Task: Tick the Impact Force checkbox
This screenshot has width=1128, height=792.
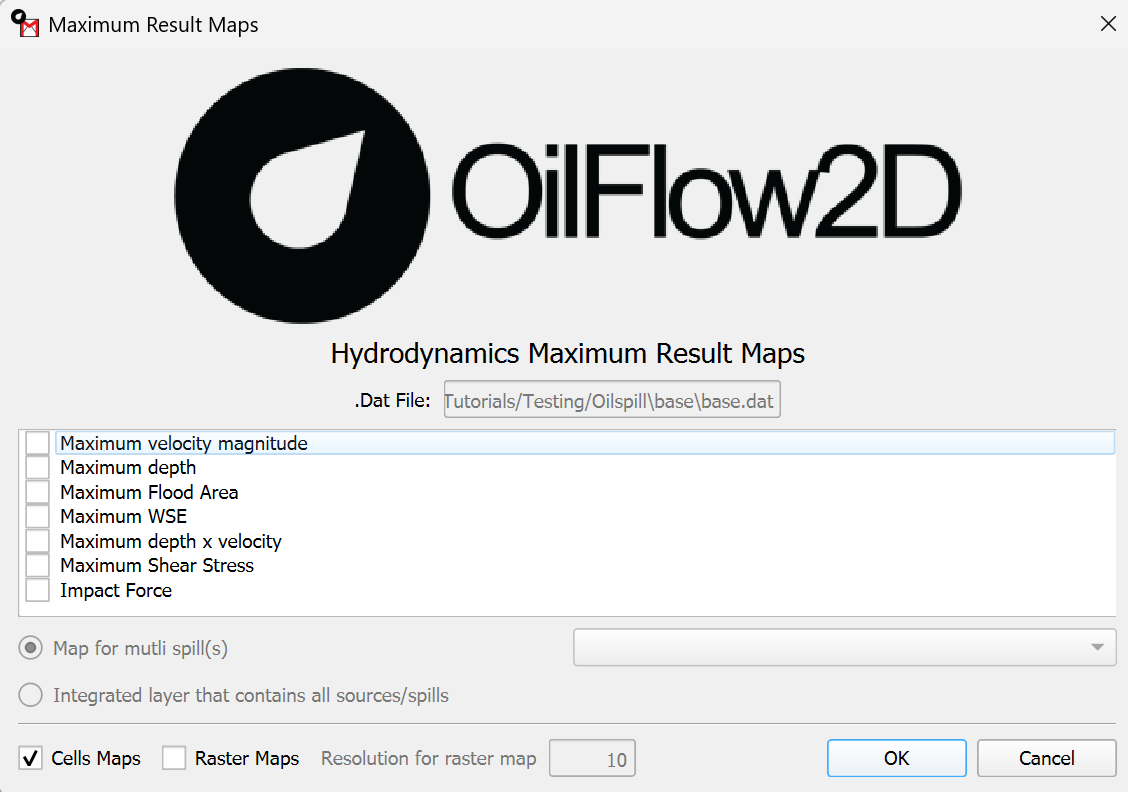Action: [x=37, y=591]
